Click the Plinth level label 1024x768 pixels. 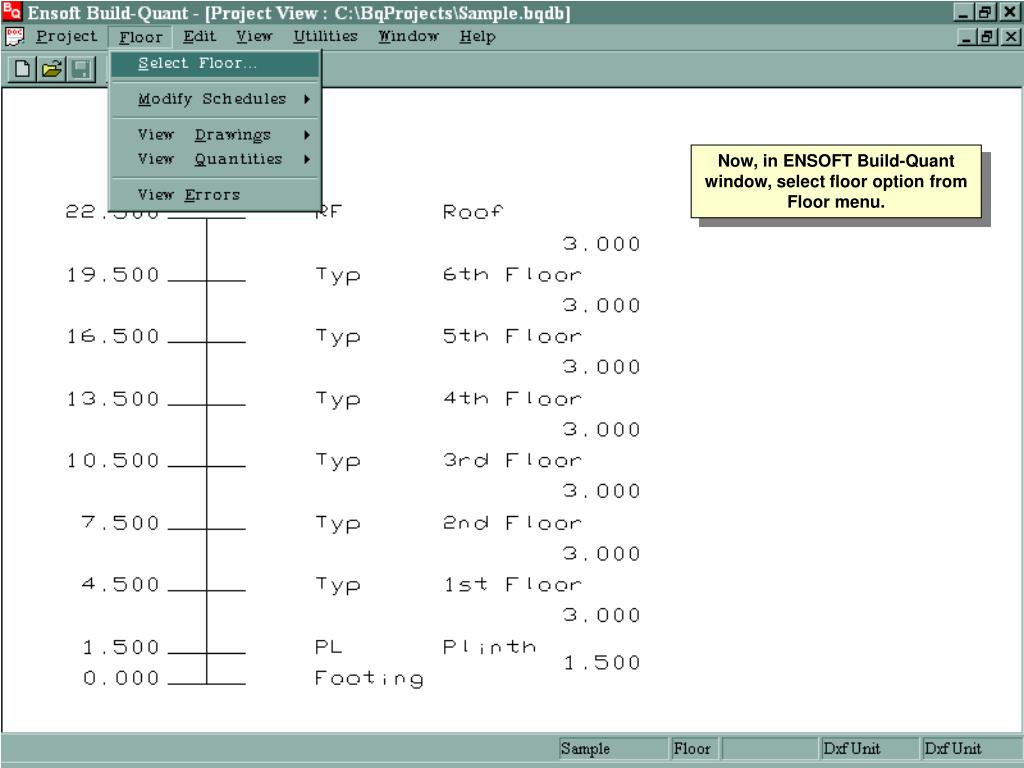tap(489, 647)
